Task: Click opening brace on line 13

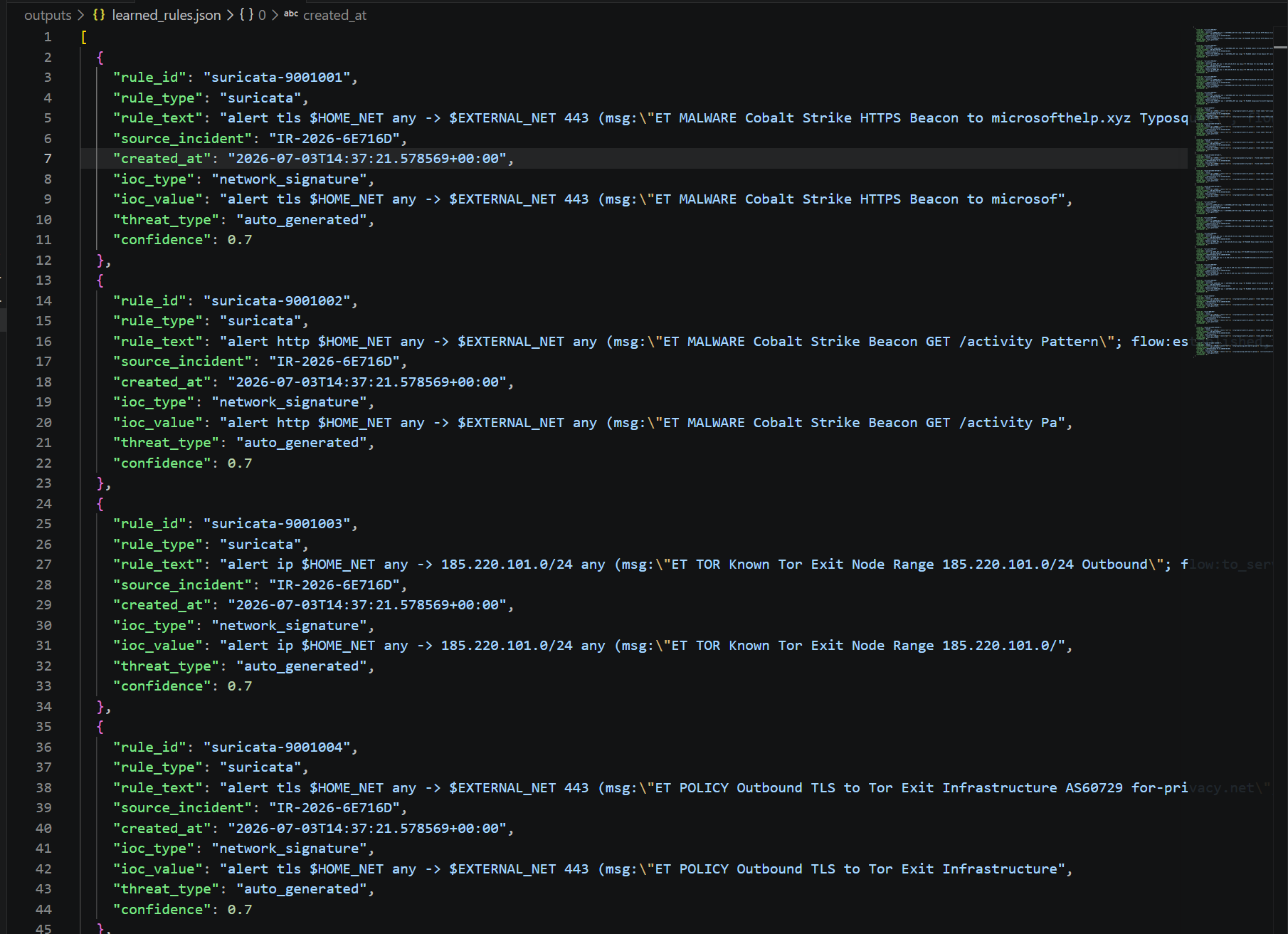Action: (100, 280)
